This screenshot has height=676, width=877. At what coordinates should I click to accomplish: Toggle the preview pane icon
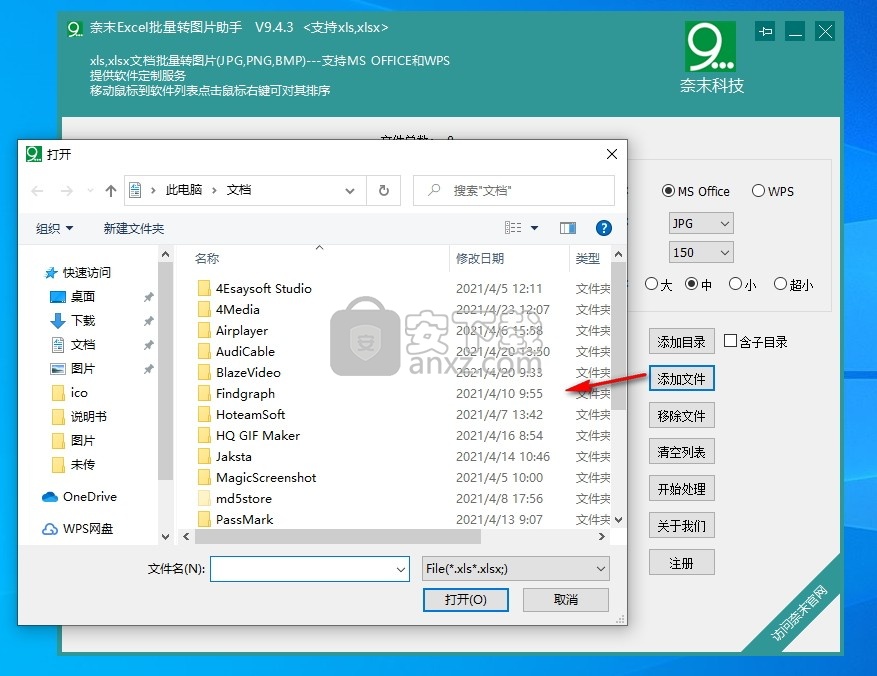point(568,228)
